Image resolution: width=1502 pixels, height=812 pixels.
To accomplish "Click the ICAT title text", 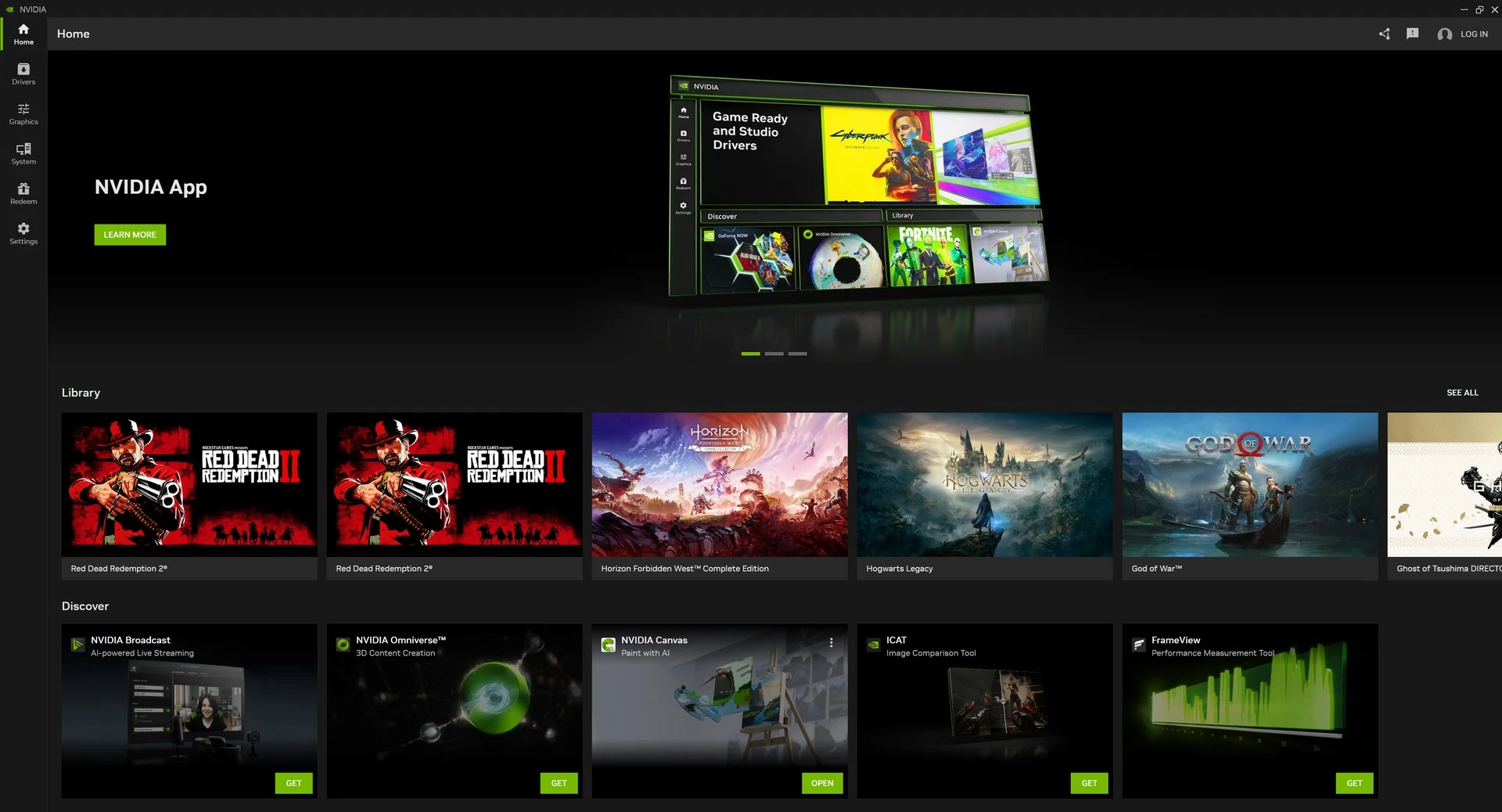I will [x=897, y=640].
